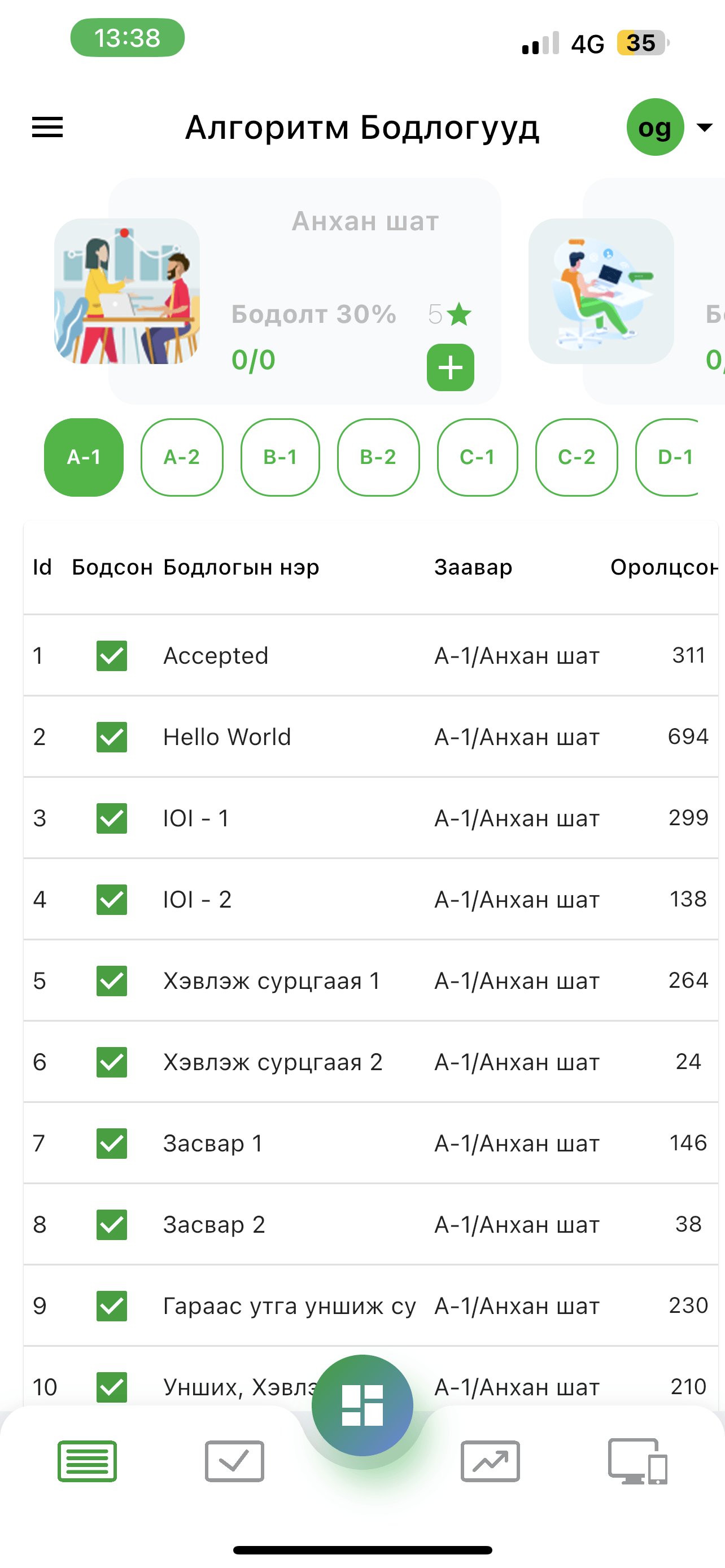The height and width of the screenshot is (1568, 725).
Task: Toggle the checkbox for Hello World problem
Action: (112, 737)
